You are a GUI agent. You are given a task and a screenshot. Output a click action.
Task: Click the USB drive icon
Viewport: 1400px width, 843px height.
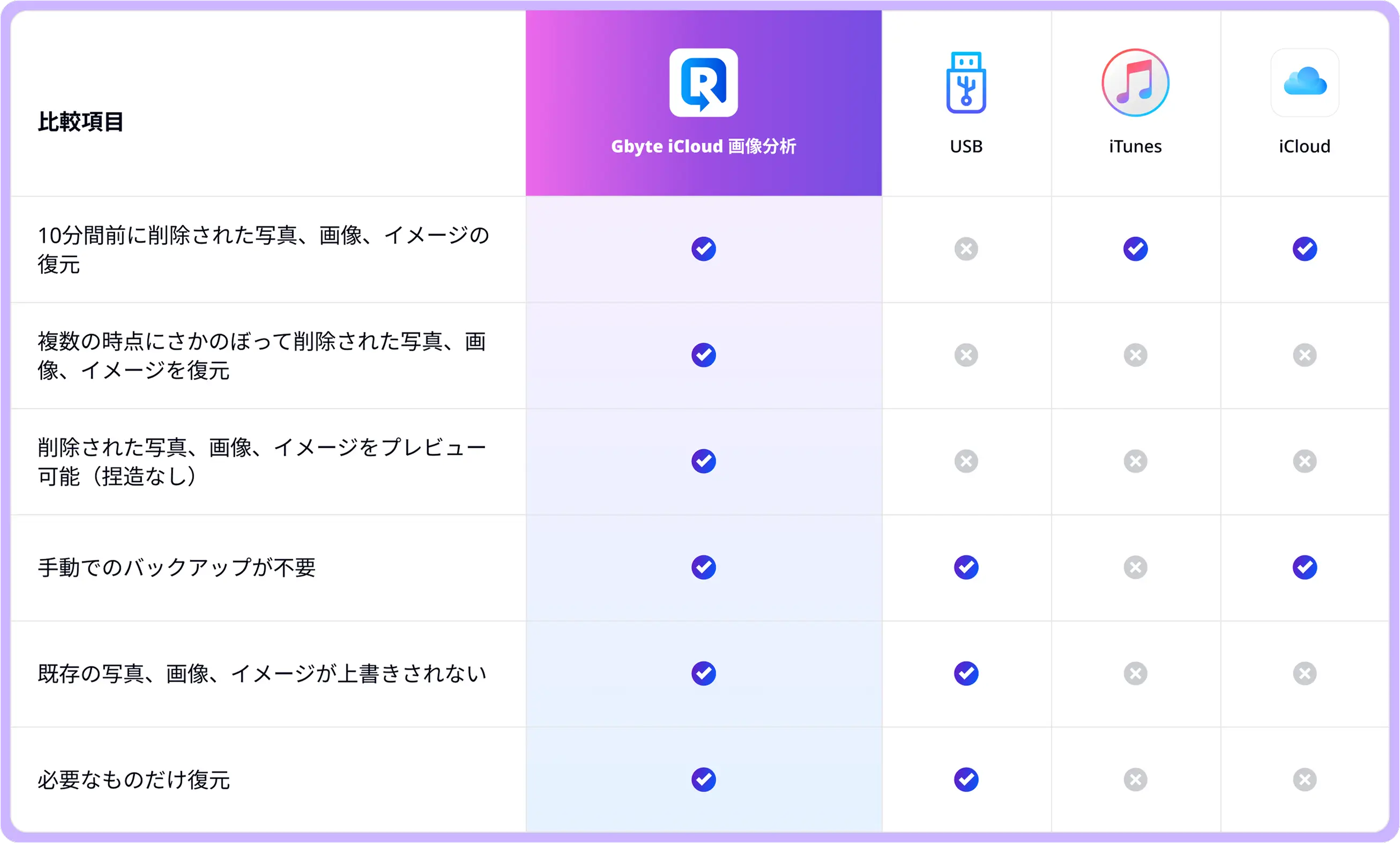pos(966,83)
